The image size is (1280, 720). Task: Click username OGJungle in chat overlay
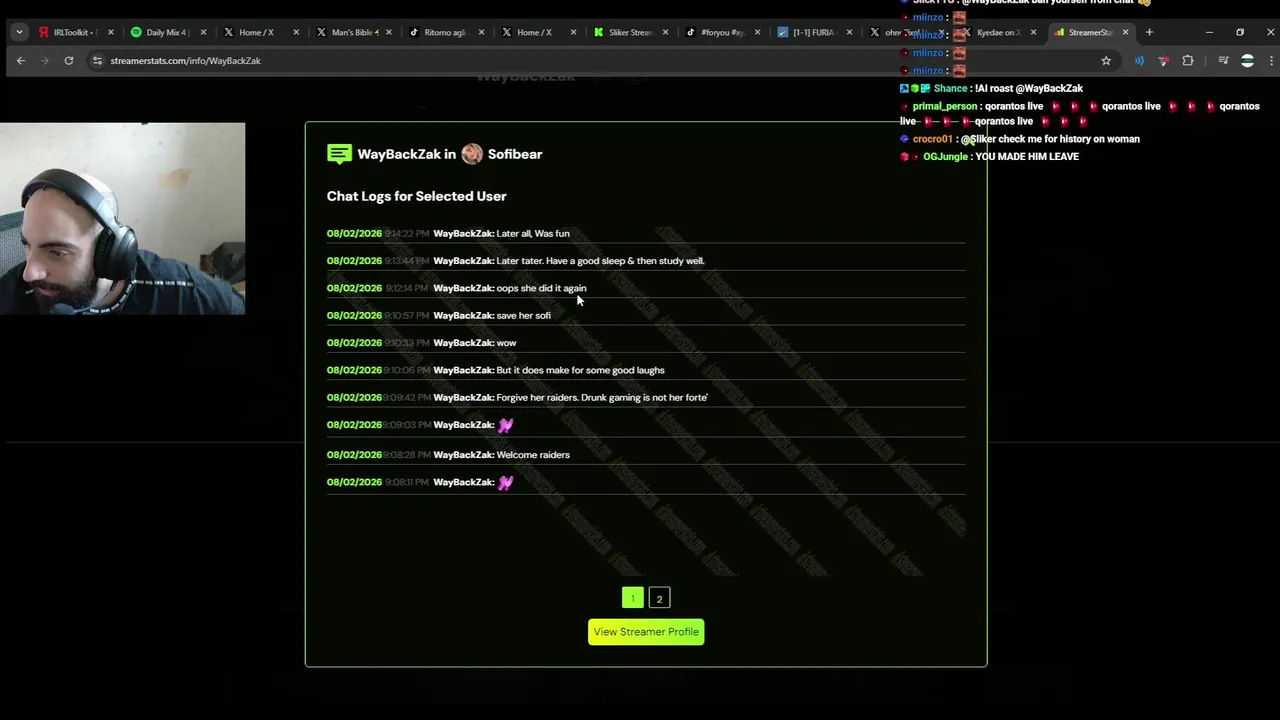[x=945, y=157]
